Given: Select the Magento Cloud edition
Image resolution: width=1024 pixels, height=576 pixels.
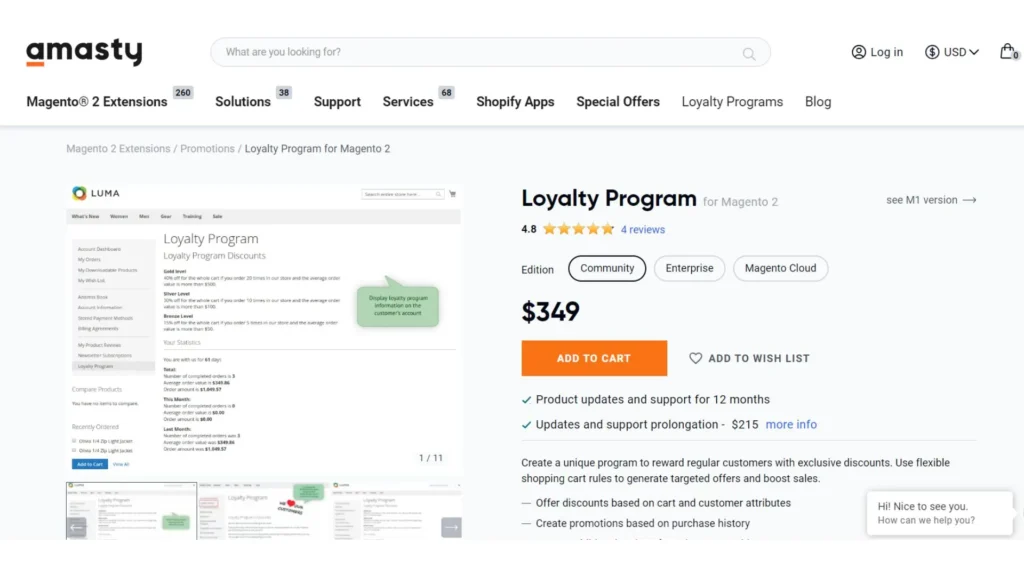Looking at the screenshot, I should 780,268.
